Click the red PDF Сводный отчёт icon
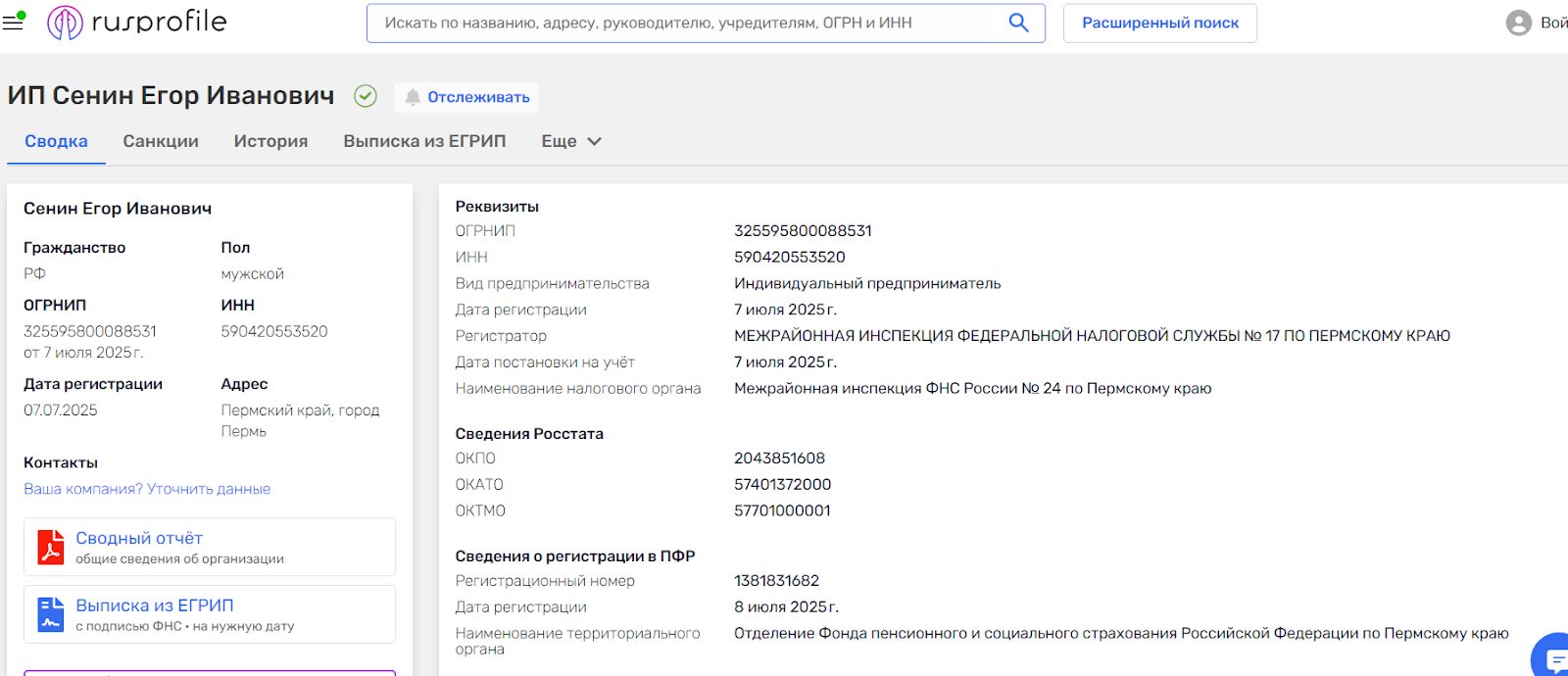 pyautogui.click(x=50, y=547)
